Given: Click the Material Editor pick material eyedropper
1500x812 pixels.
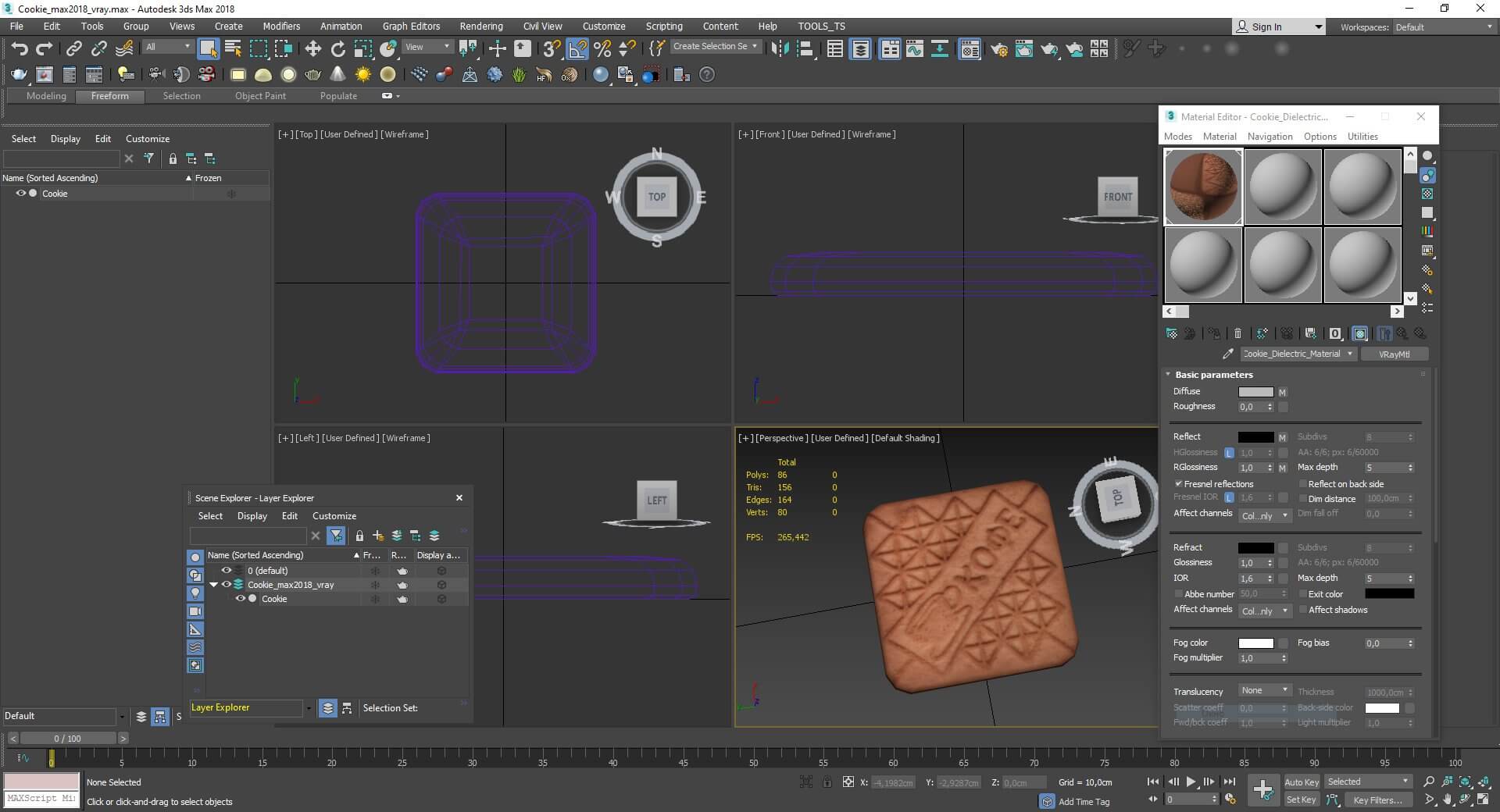Looking at the screenshot, I should [x=1227, y=354].
